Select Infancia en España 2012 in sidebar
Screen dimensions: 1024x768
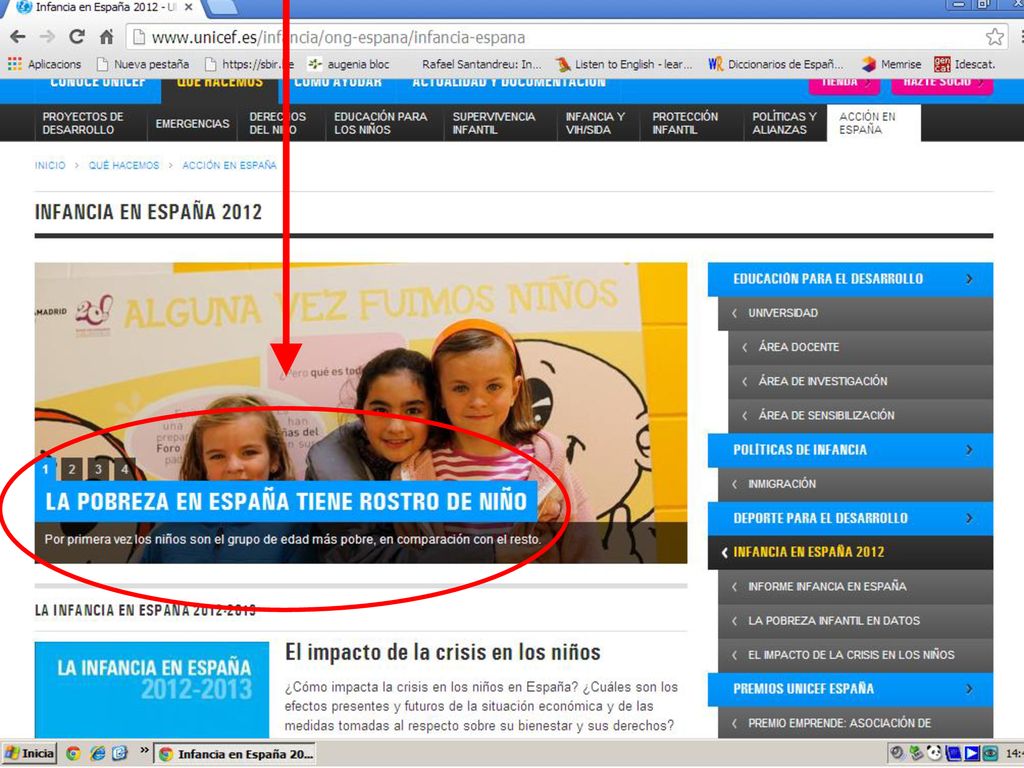tap(850, 552)
